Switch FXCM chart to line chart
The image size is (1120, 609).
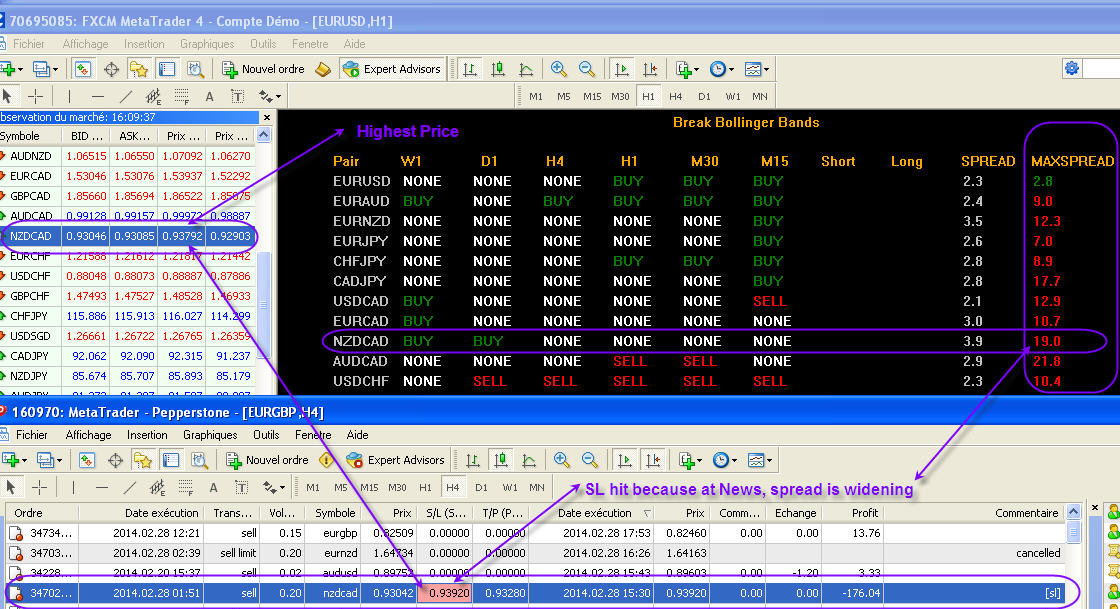(x=526, y=69)
